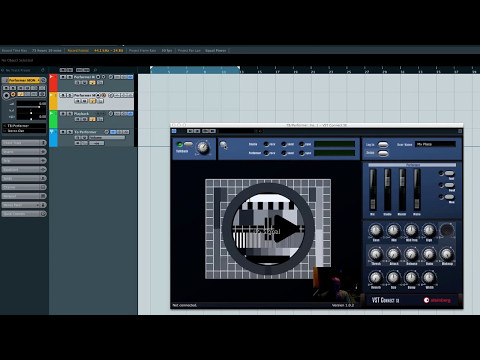Solo the Playback track
480x360 pixels.
tap(70, 114)
